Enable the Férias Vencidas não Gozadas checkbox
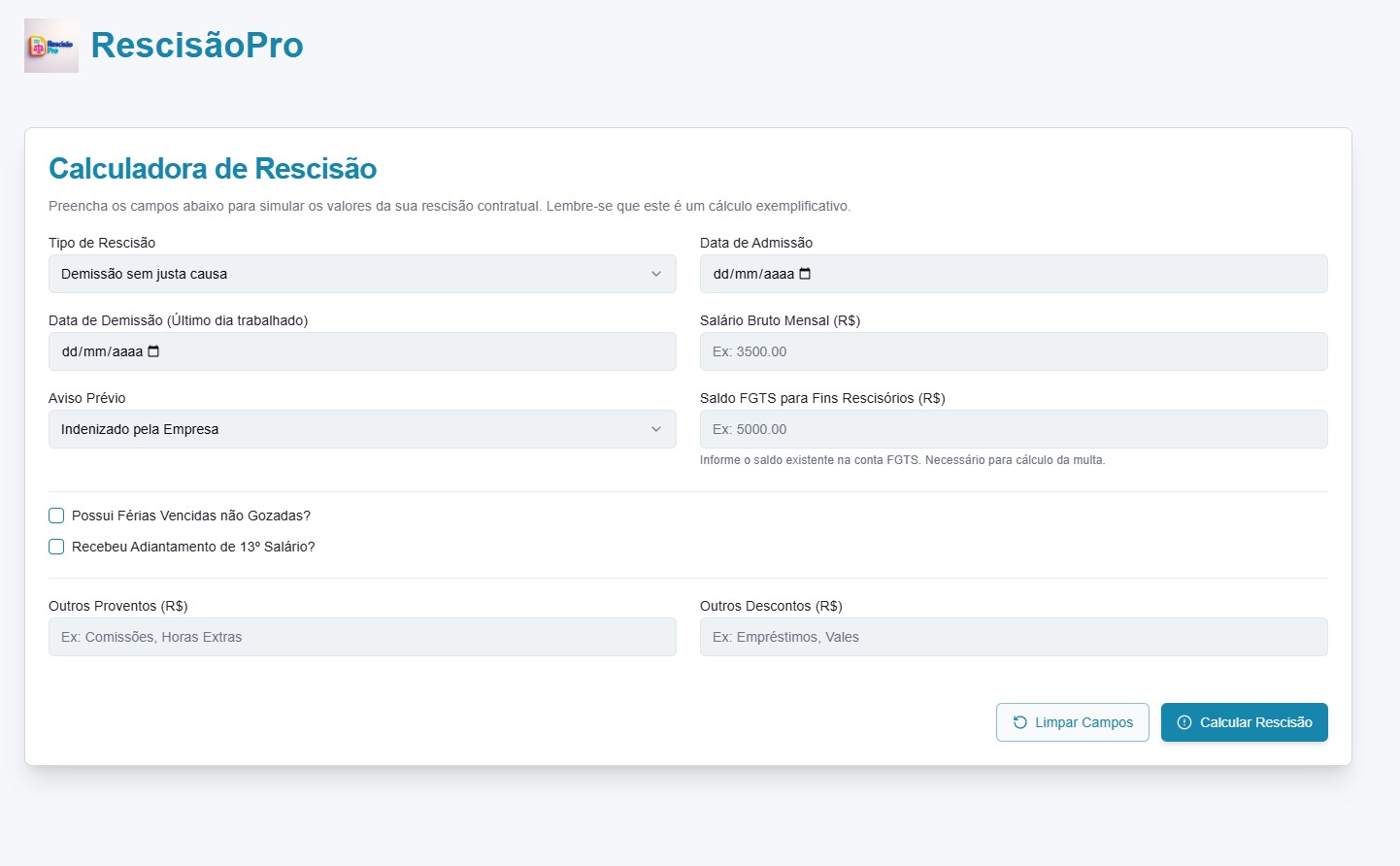Image resolution: width=1400 pixels, height=866 pixels. [56, 516]
